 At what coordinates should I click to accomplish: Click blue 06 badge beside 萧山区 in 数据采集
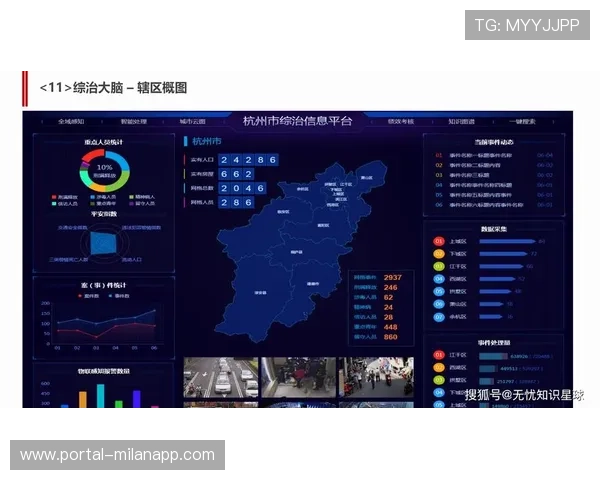coord(439,304)
